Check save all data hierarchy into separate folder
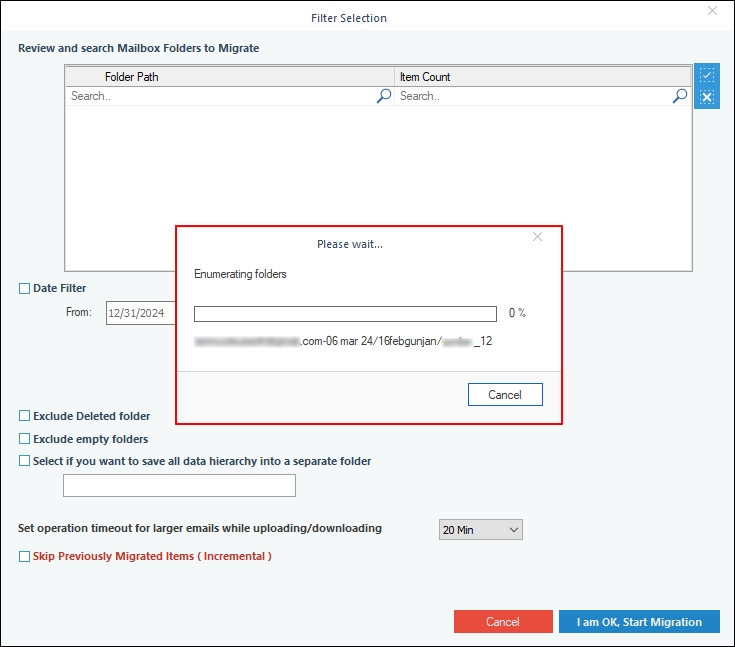 [24, 461]
